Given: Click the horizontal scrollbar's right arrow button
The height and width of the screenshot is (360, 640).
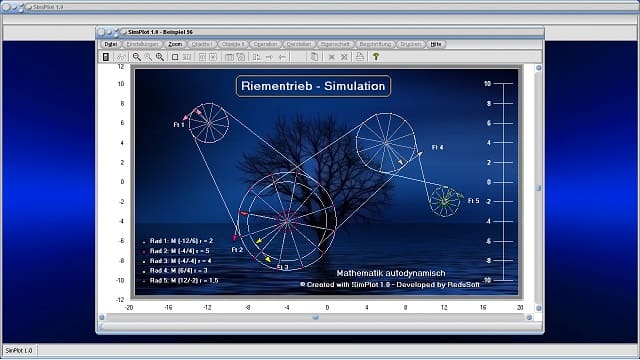Looking at the screenshot, I should click(529, 317).
